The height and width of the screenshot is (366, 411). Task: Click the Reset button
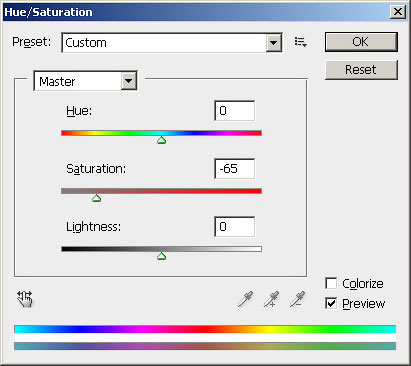[x=361, y=70]
